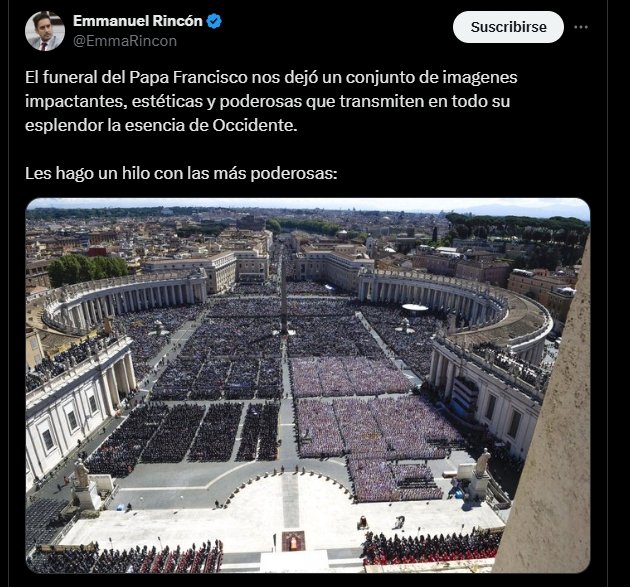Viewport: 630px width, 587px height.
Task: Click the Suscribirse button
Action: (508, 27)
